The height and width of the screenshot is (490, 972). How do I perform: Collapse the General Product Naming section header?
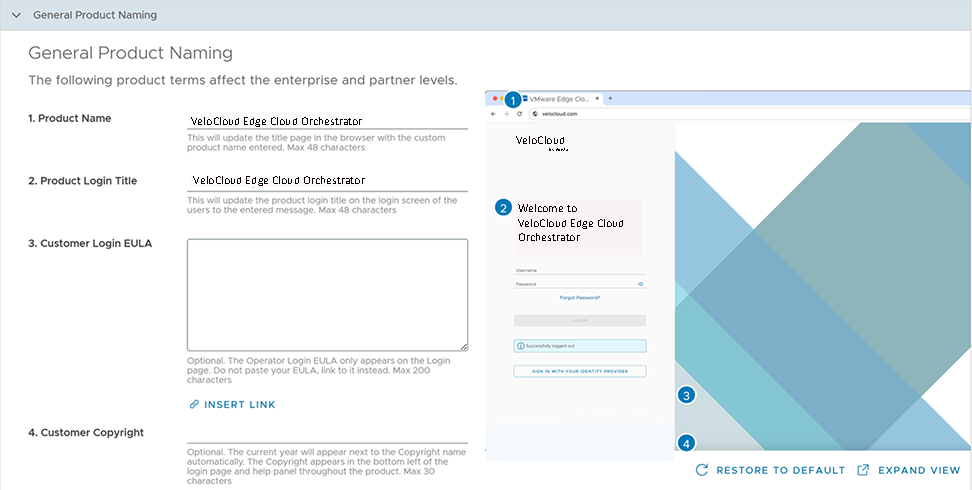click(16, 16)
